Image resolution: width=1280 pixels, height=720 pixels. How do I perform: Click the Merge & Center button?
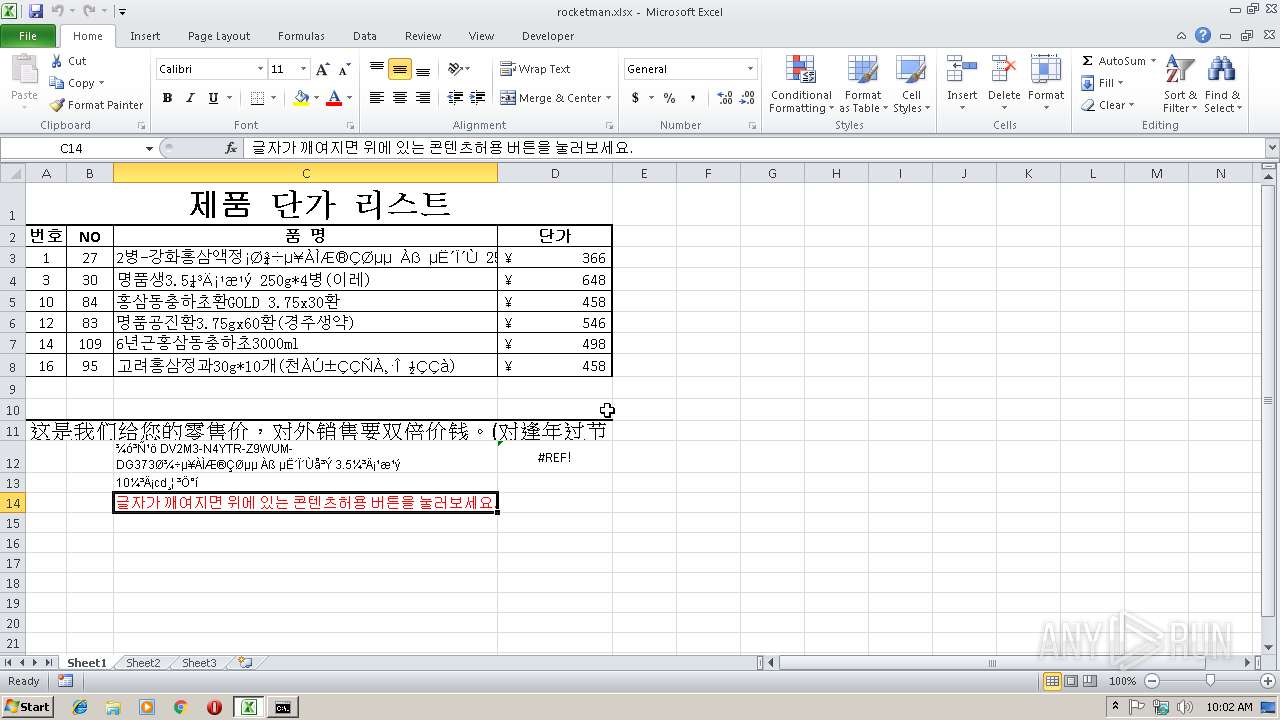(x=551, y=98)
